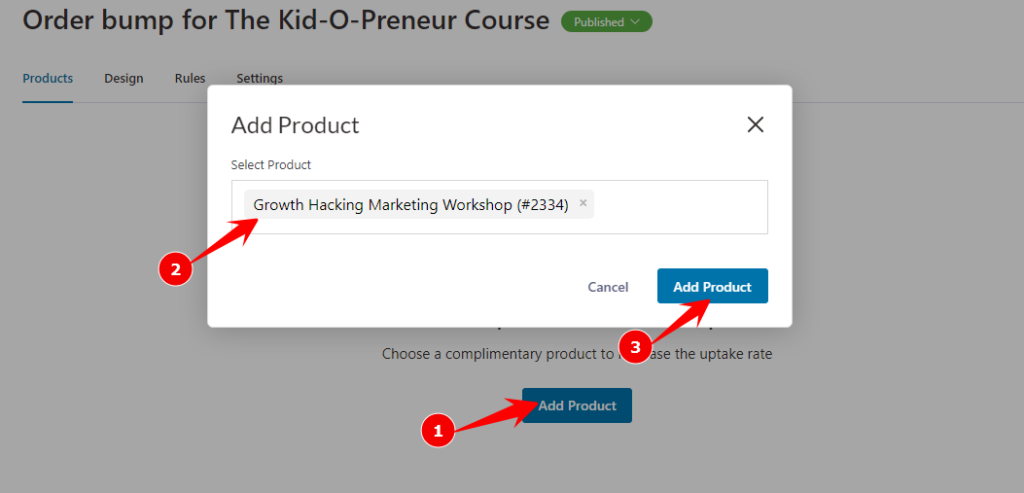Click the dimmed Add Product button on page
Screen dimensions: 1024x493
click(577, 406)
